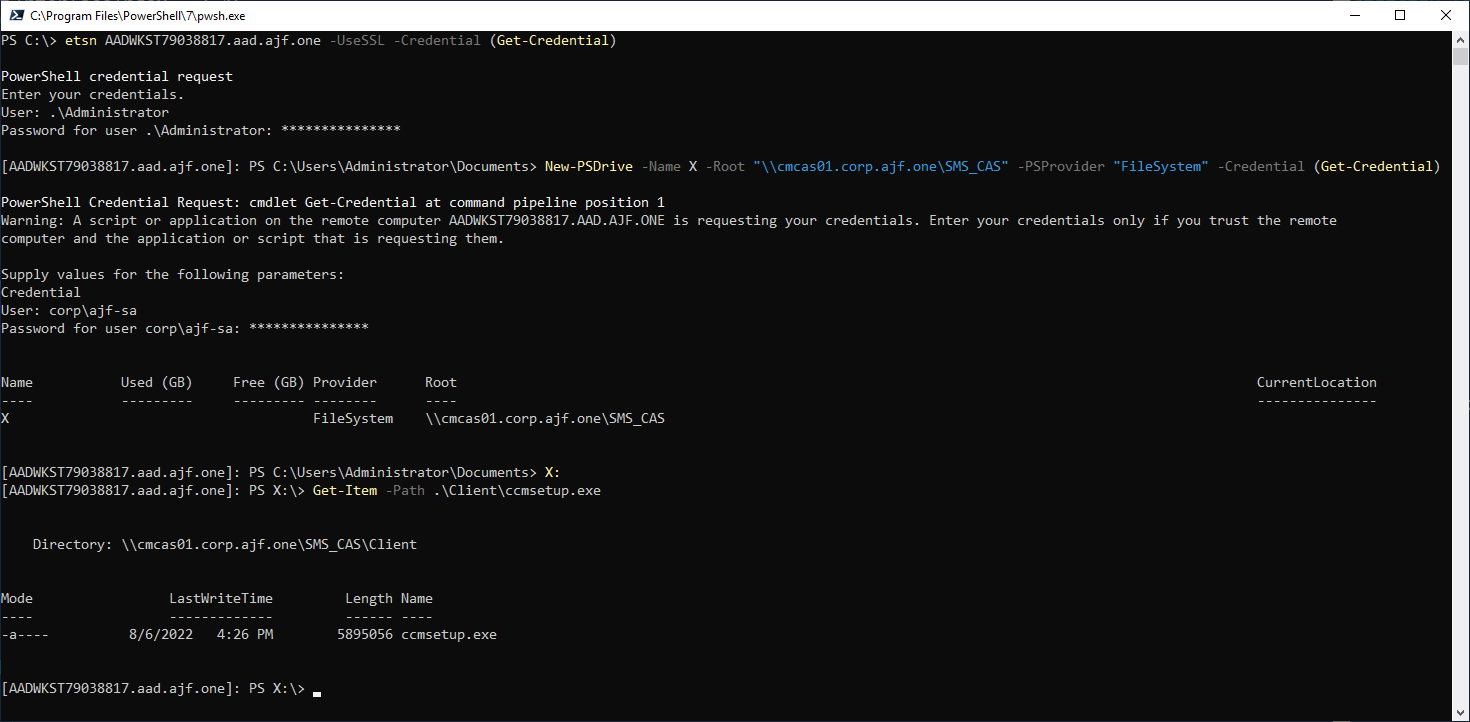Click the cmcas01.corp.ajf.one SMS_CAS root path

click(x=546, y=418)
